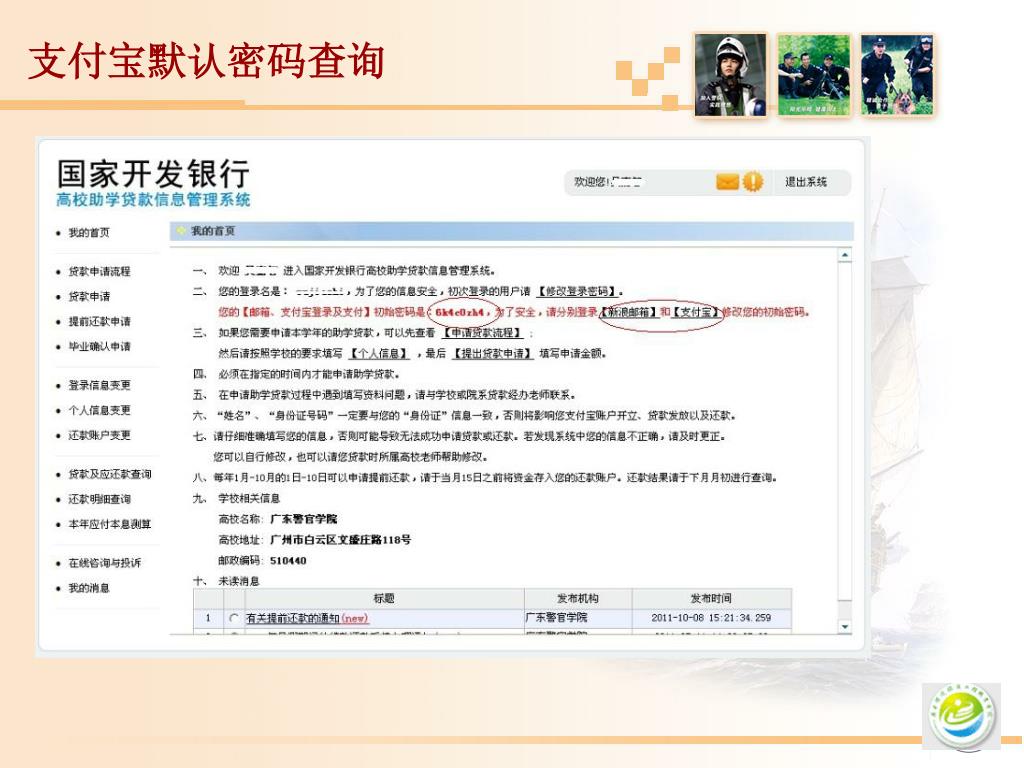1024x768 pixels.
Task: Open the 【申请贷款流程】 link
Action: pyautogui.click(x=483, y=333)
